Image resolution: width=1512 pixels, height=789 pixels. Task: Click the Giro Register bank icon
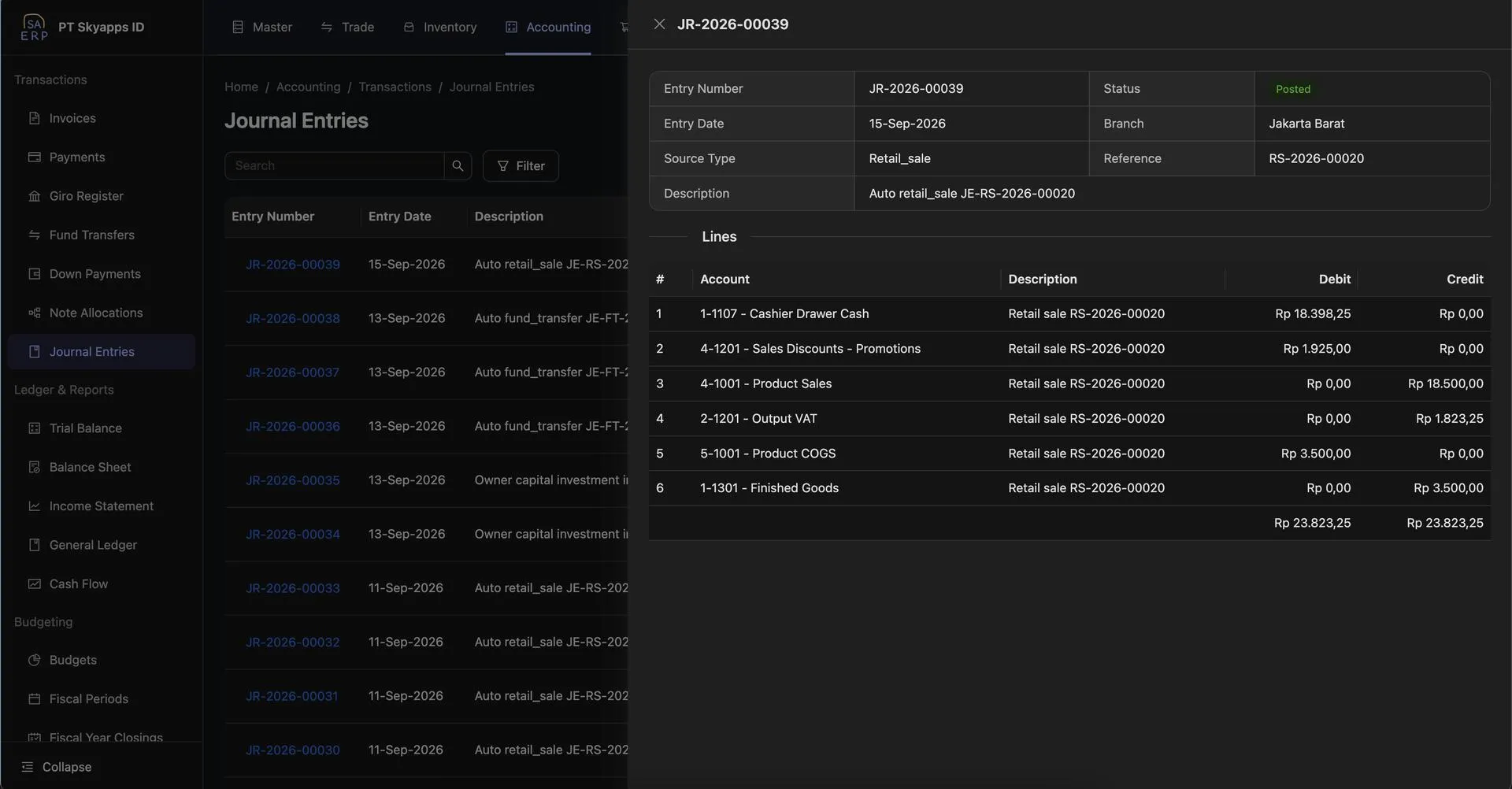pyautogui.click(x=34, y=196)
